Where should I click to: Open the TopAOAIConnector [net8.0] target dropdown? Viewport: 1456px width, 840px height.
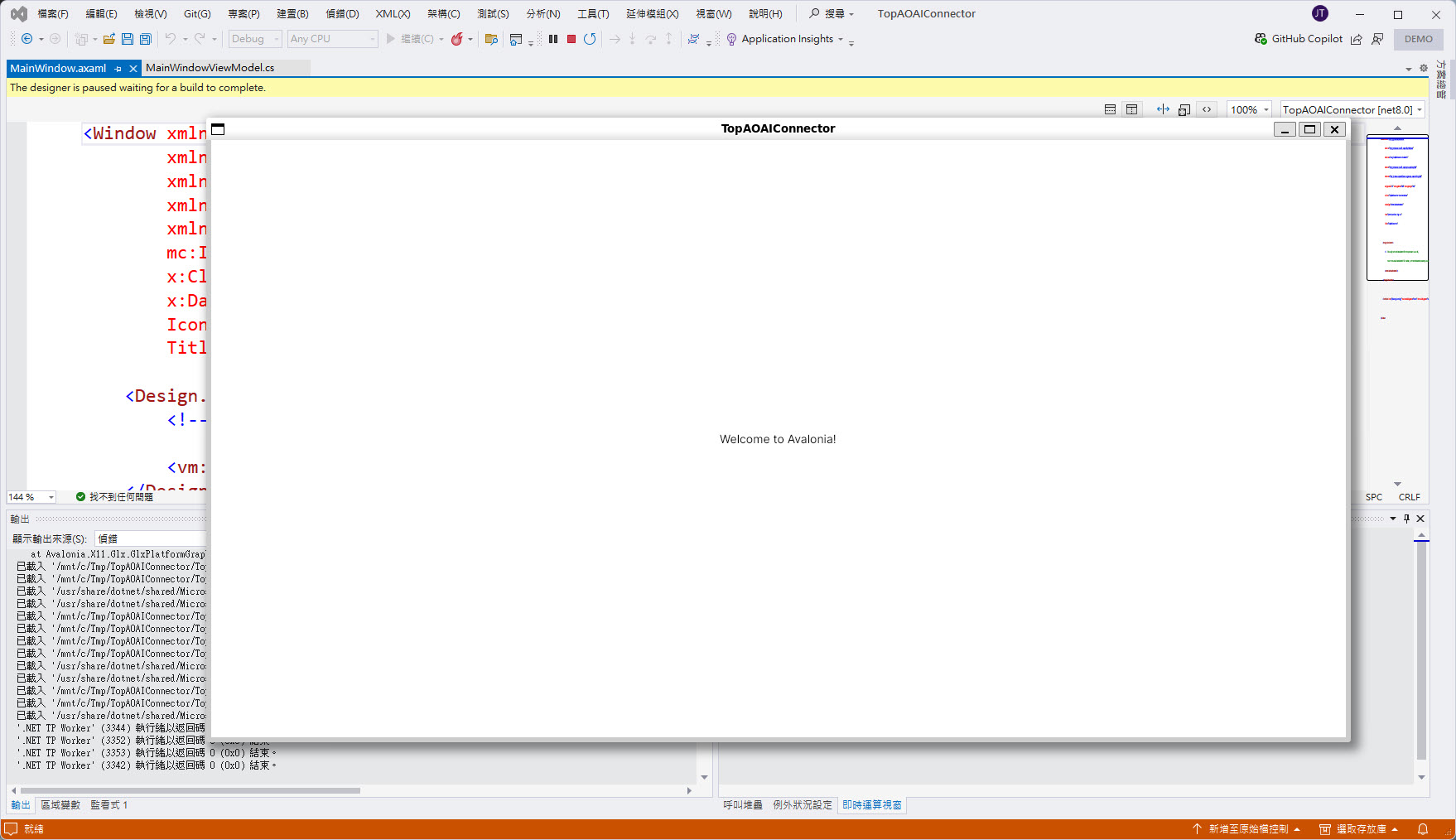1352,109
